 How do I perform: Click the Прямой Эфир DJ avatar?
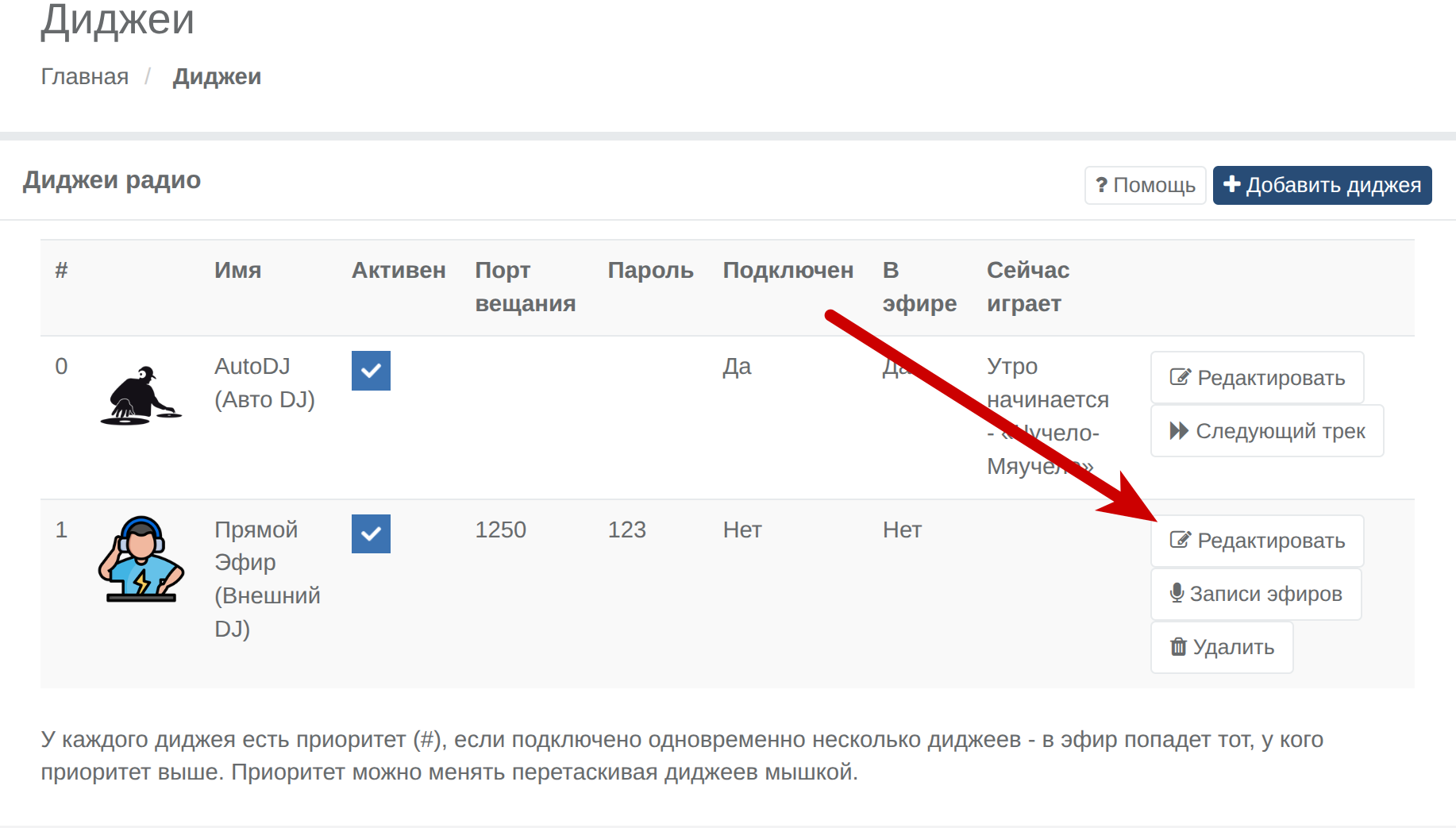(x=141, y=559)
